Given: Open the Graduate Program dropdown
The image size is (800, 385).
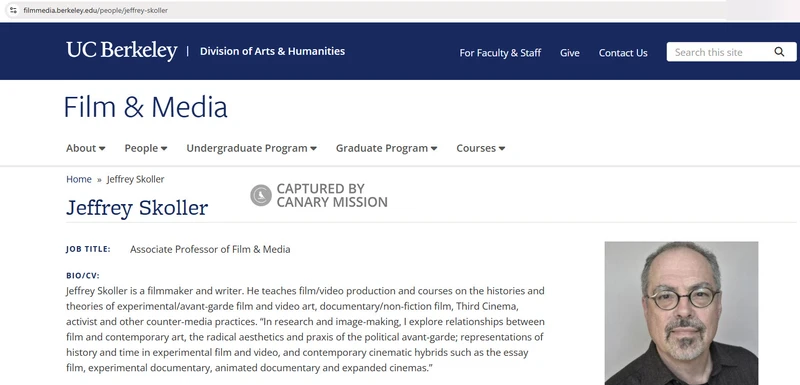Looking at the screenshot, I should pyautogui.click(x=386, y=148).
